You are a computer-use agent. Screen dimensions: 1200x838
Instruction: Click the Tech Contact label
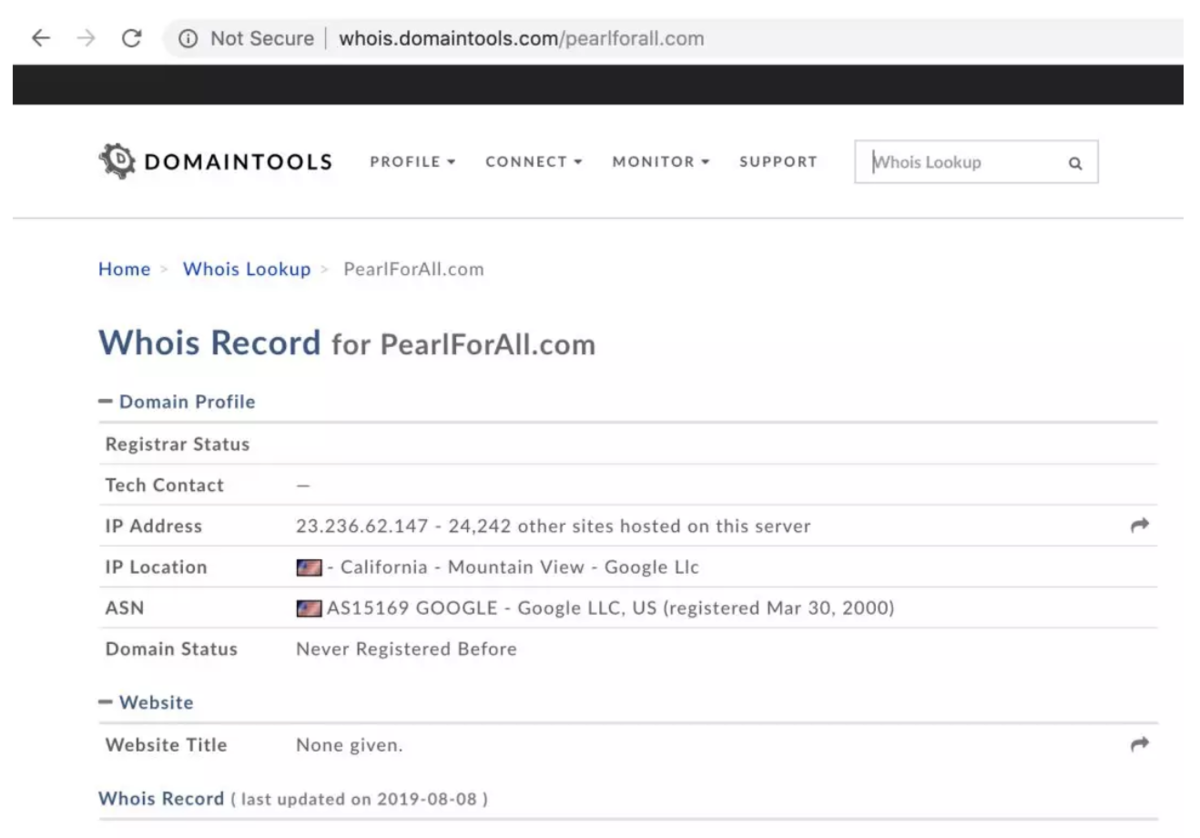coord(164,485)
